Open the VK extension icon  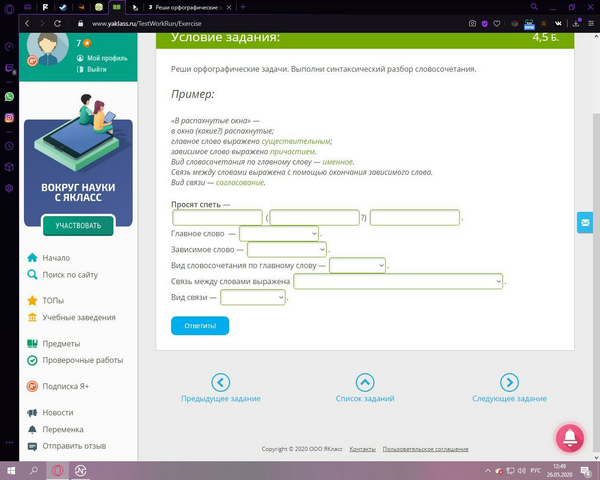coord(558,24)
